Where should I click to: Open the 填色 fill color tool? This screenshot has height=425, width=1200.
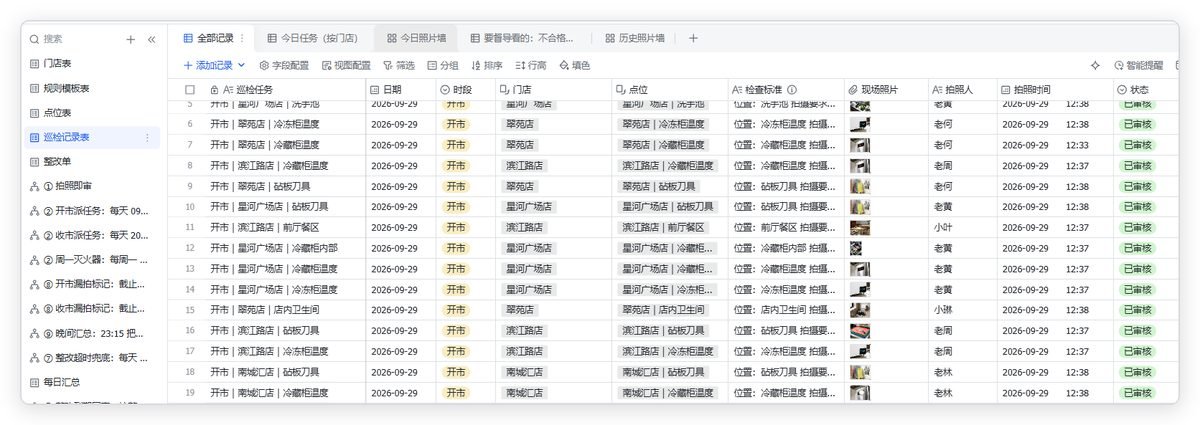tap(574, 65)
